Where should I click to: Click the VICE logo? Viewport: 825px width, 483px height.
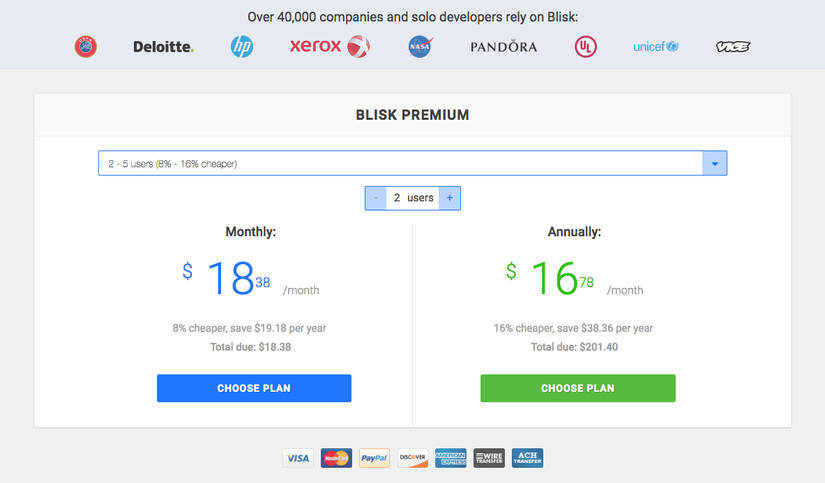[x=733, y=47]
